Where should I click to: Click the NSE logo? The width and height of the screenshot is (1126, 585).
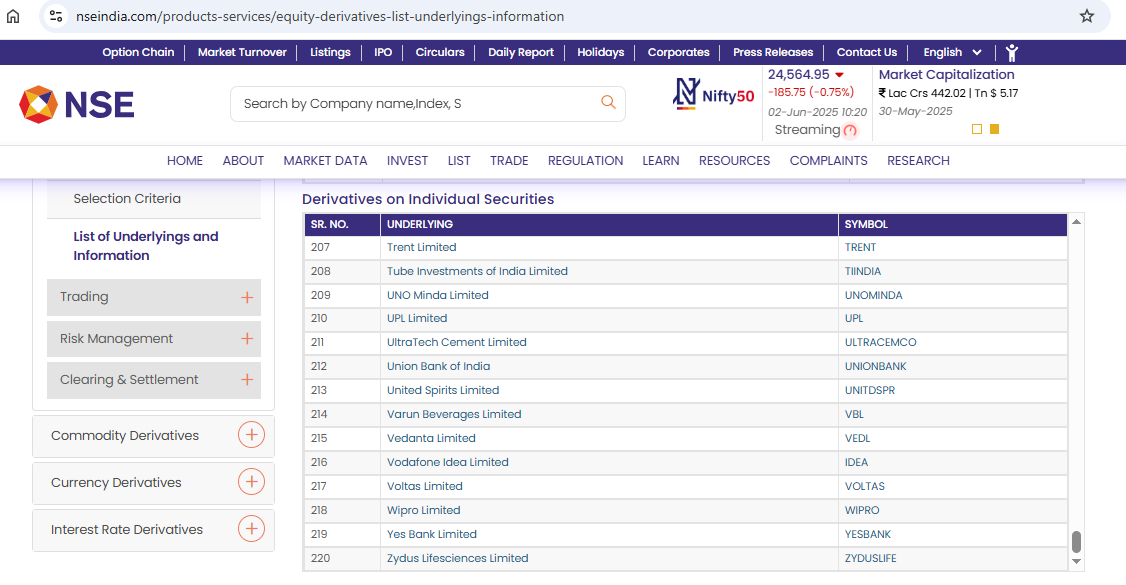point(76,105)
